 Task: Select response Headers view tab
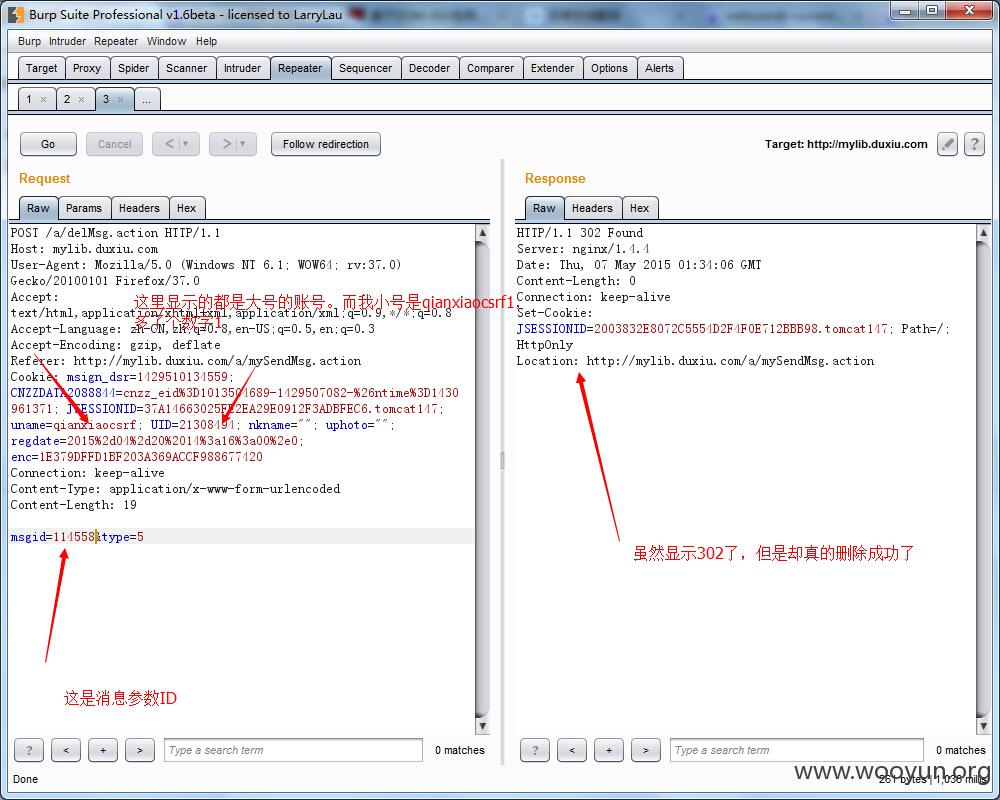[592, 208]
